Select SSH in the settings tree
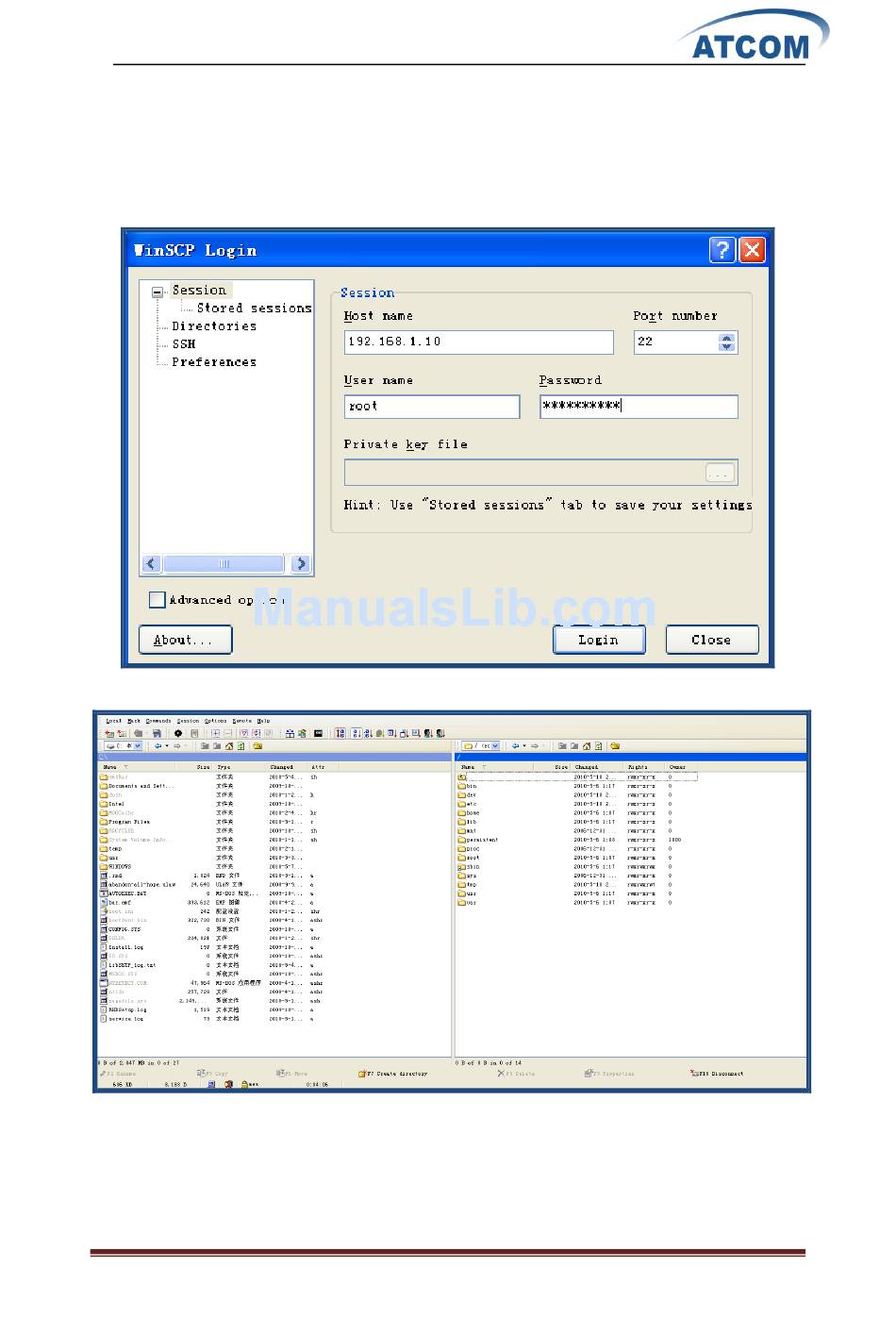This screenshot has width=896, height=1318. 184,344
